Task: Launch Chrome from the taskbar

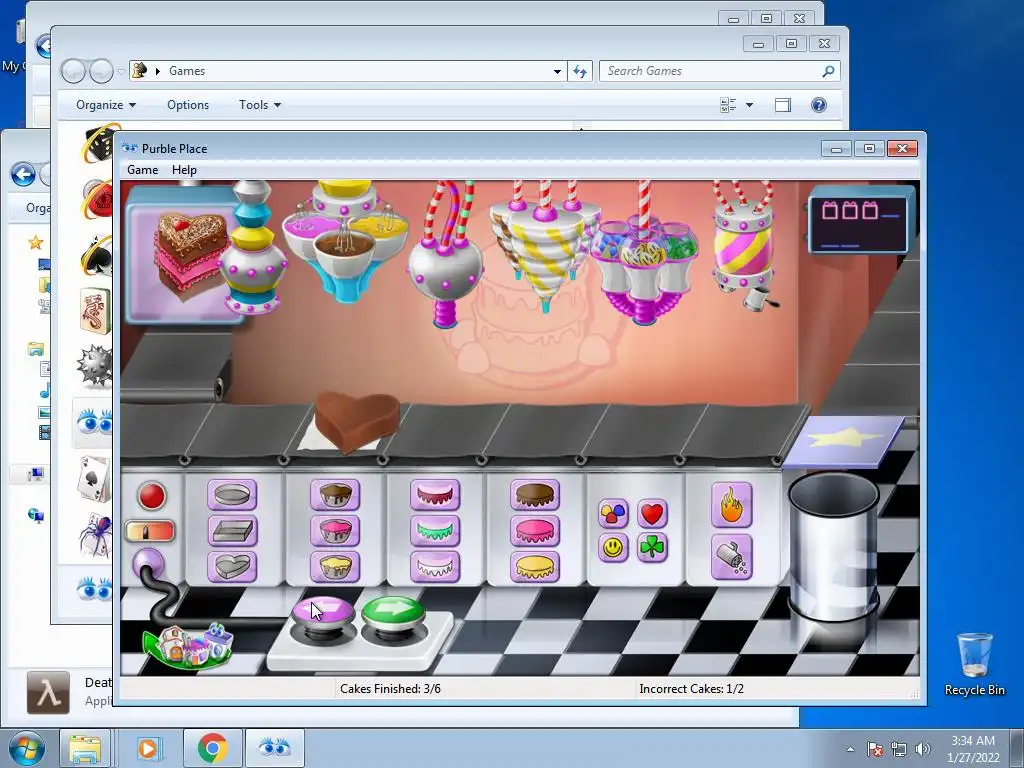Action: pyautogui.click(x=212, y=748)
